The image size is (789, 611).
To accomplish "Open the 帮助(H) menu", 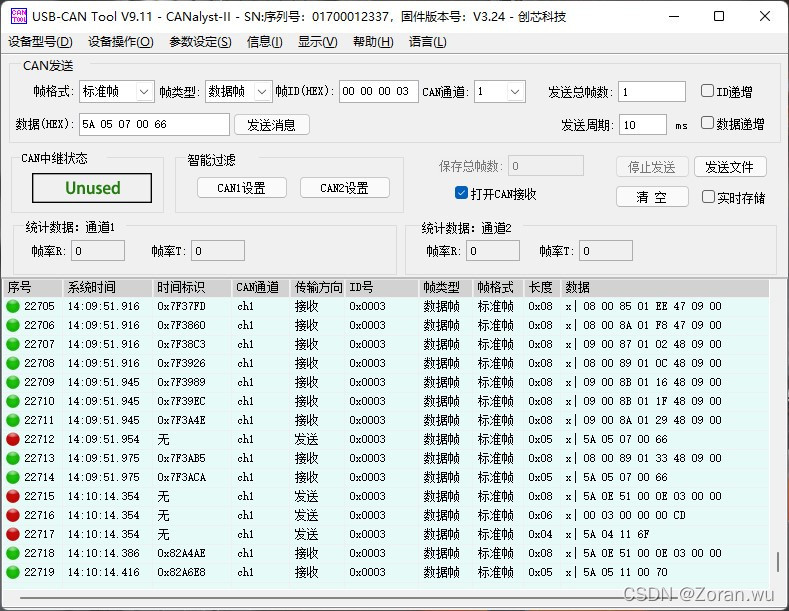I will click(x=373, y=42).
